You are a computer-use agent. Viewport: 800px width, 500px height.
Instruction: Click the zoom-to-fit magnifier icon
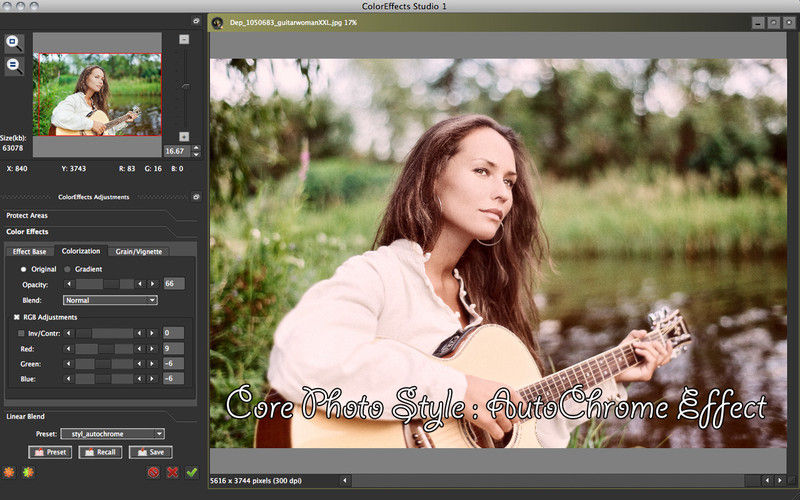(x=14, y=43)
